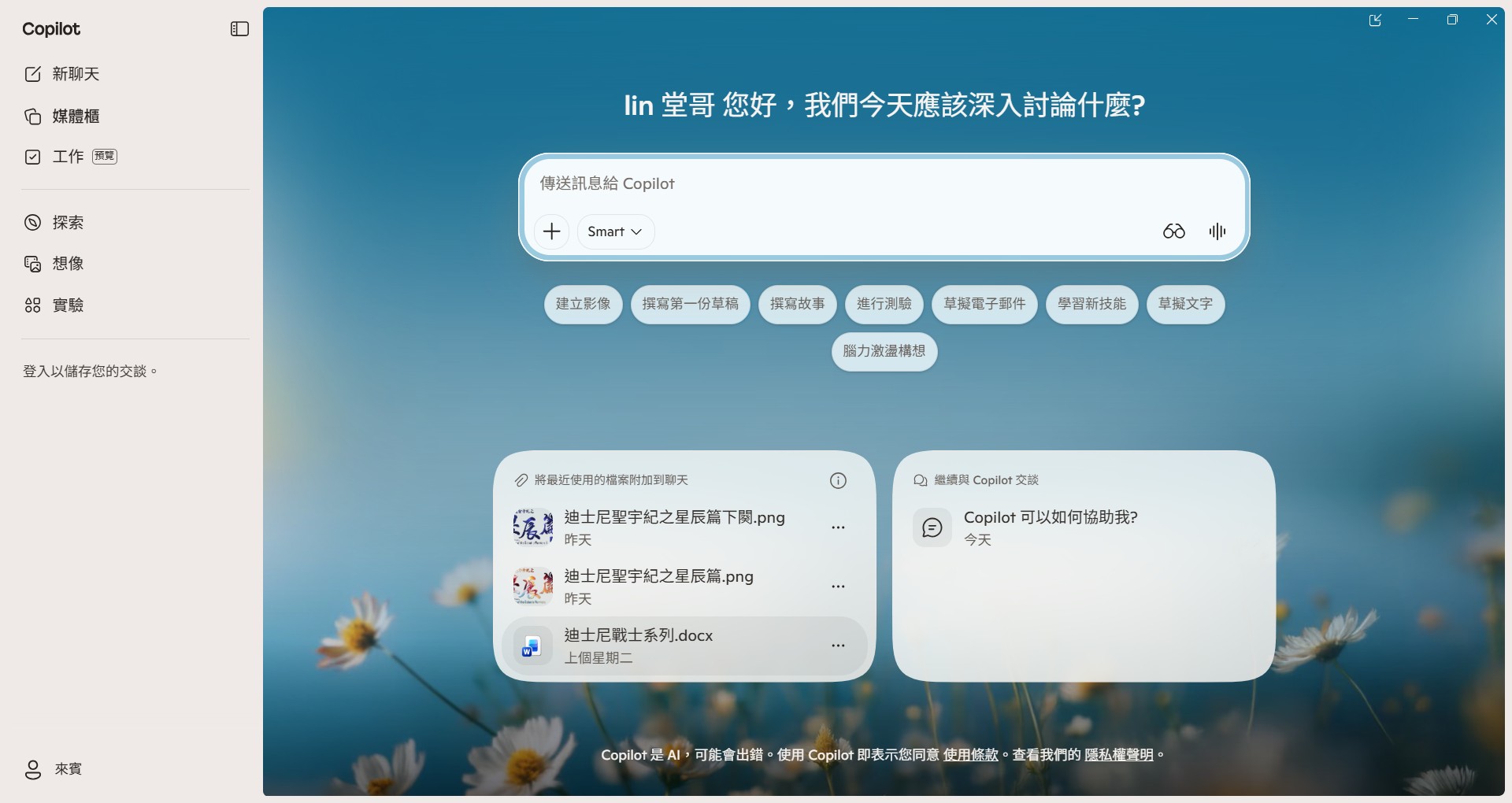Toggle the sidebar collapse icon
The image size is (1512, 803).
pos(239,29)
